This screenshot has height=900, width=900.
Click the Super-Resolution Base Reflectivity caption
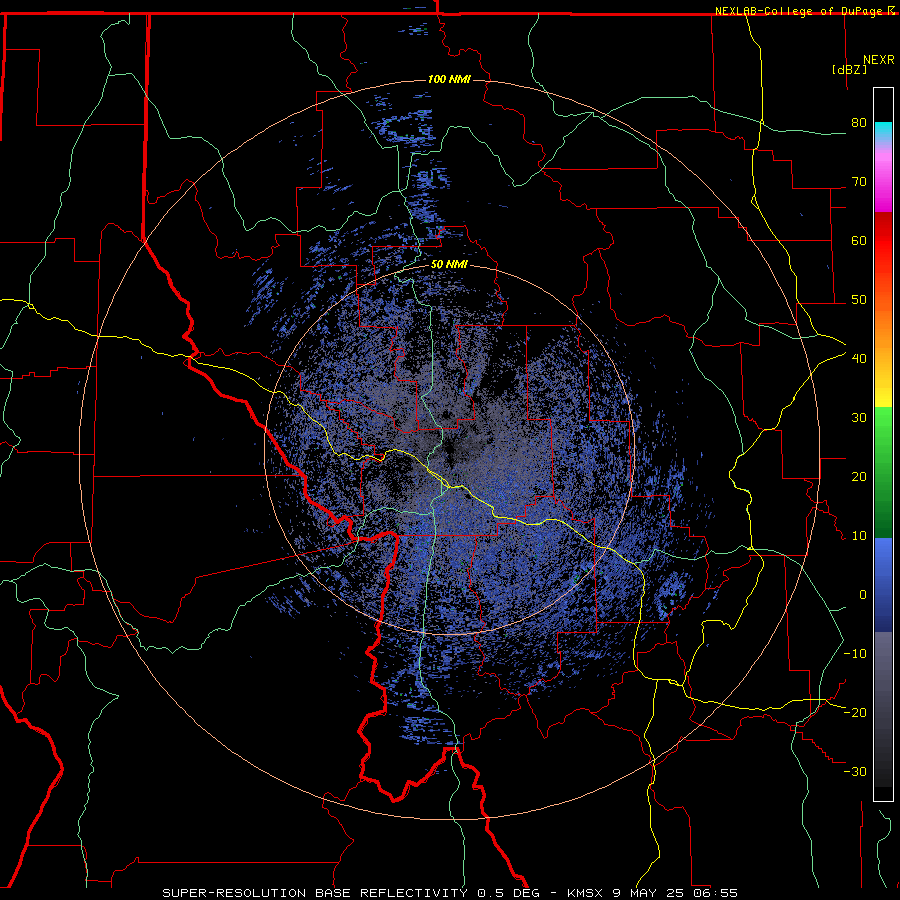tap(315, 893)
